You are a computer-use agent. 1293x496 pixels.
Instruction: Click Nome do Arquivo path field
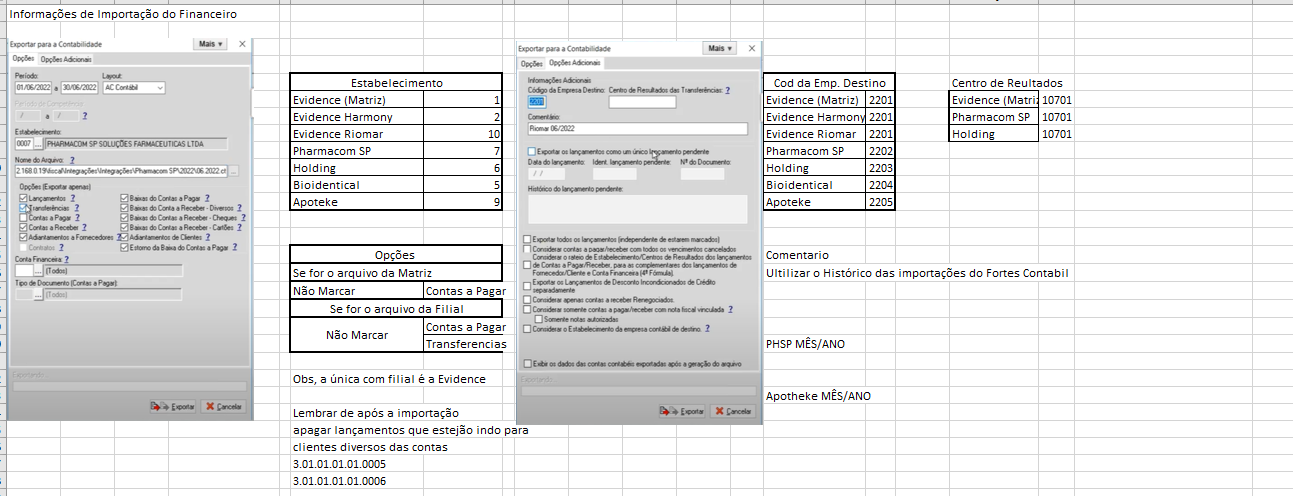coord(120,171)
